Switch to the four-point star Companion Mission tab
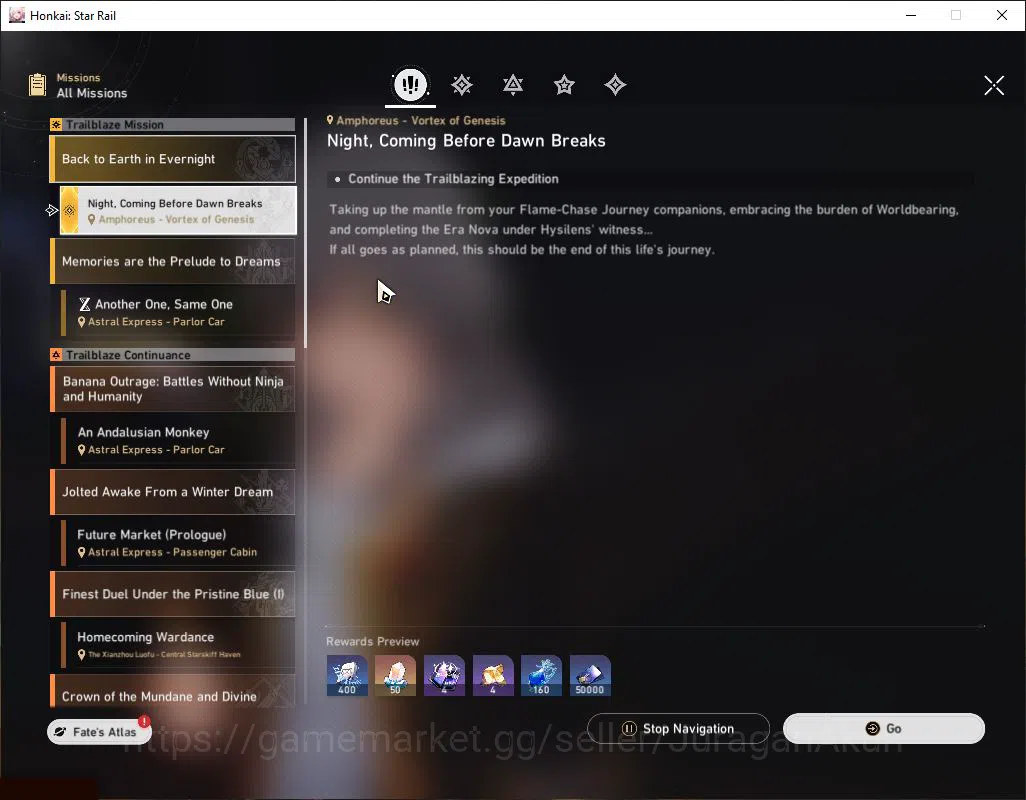The height and width of the screenshot is (800, 1026). [615, 84]
